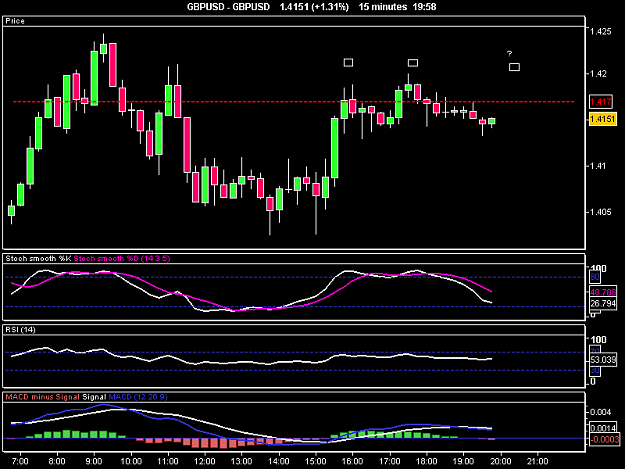Click the 18:00 time axis label
Image resolution: width=625 pixels, height=469 pixels.
426,461
